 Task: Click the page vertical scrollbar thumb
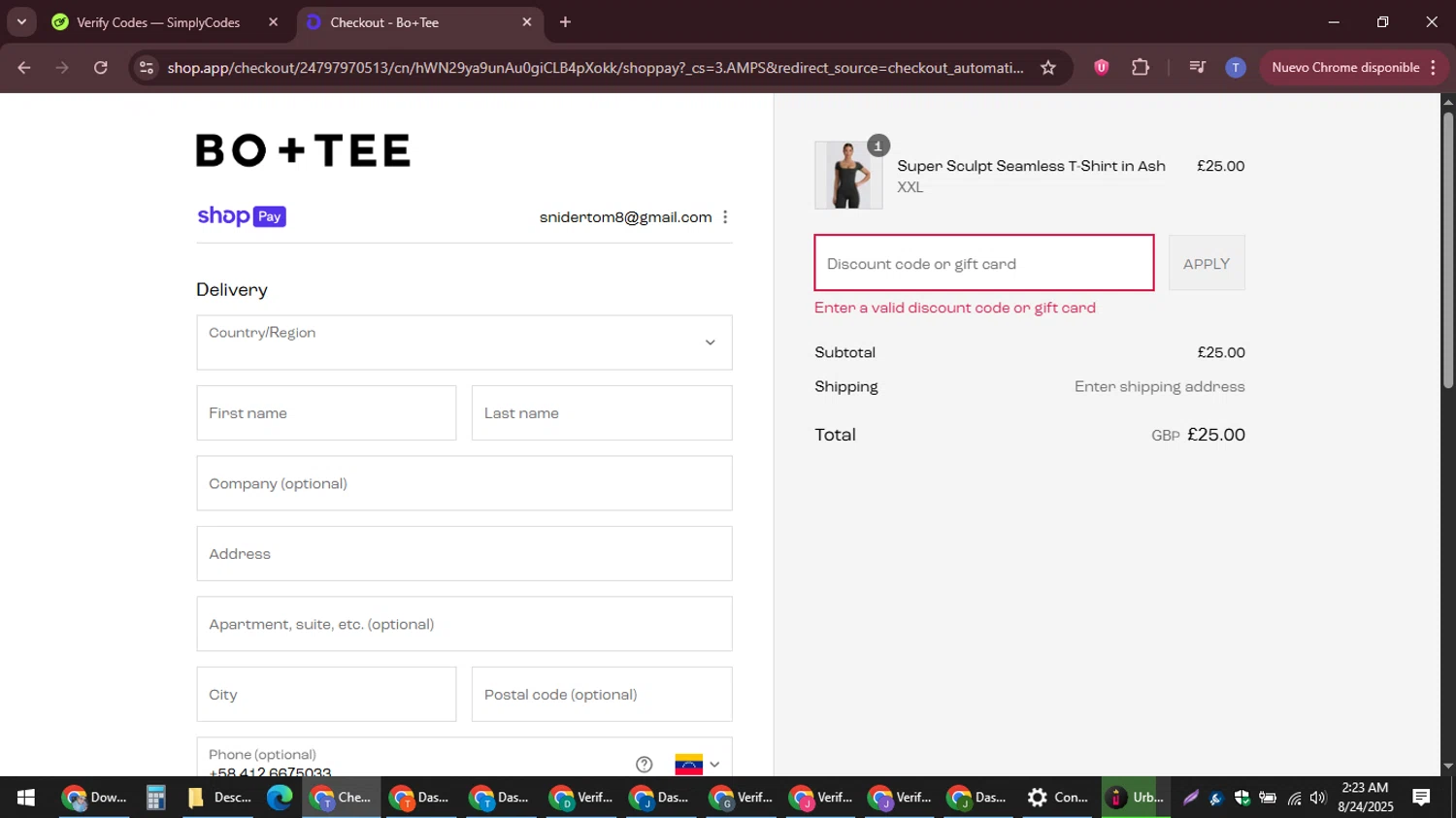[1447, 250]
